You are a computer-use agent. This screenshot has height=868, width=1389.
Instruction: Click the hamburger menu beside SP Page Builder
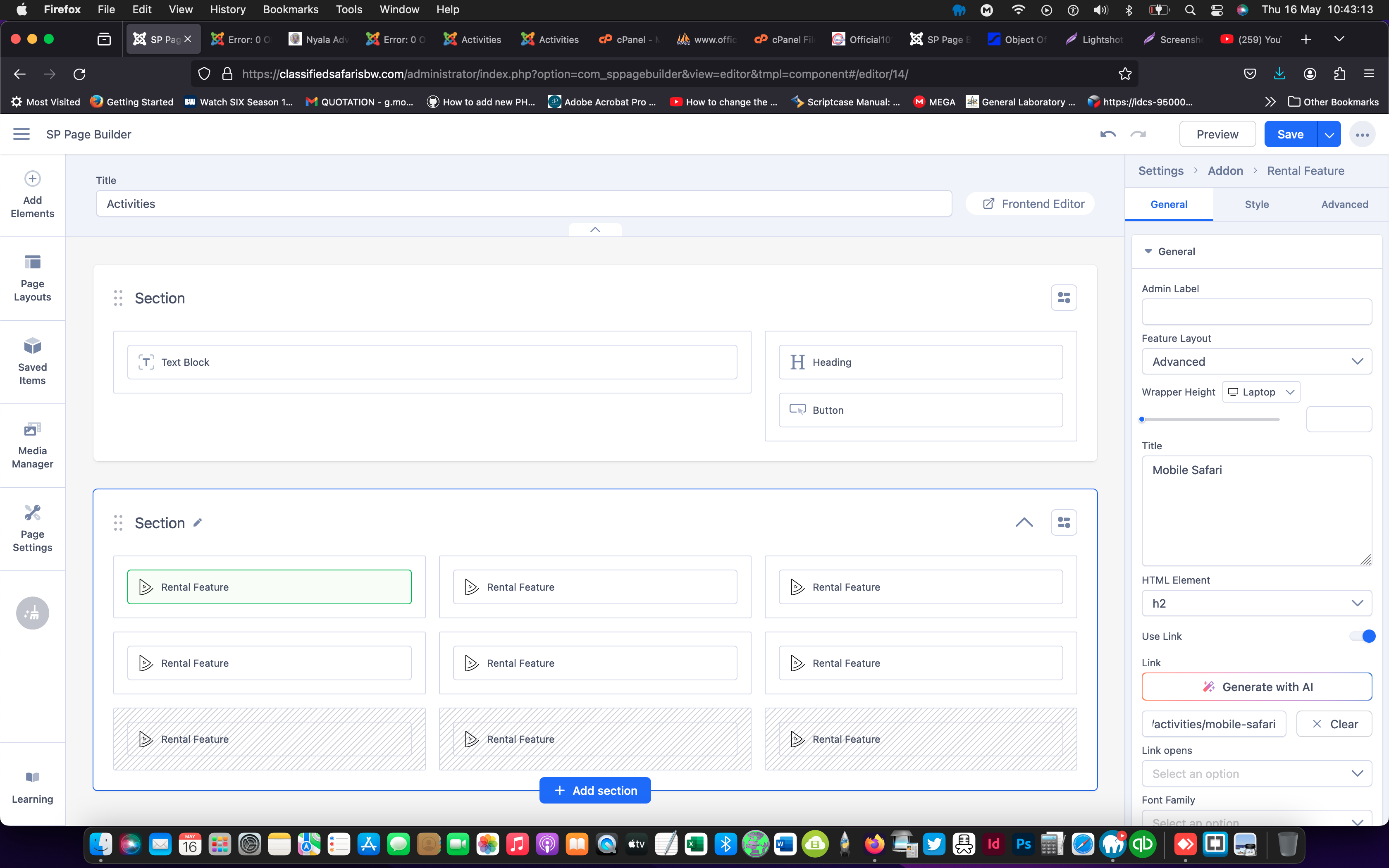[21, 134]
